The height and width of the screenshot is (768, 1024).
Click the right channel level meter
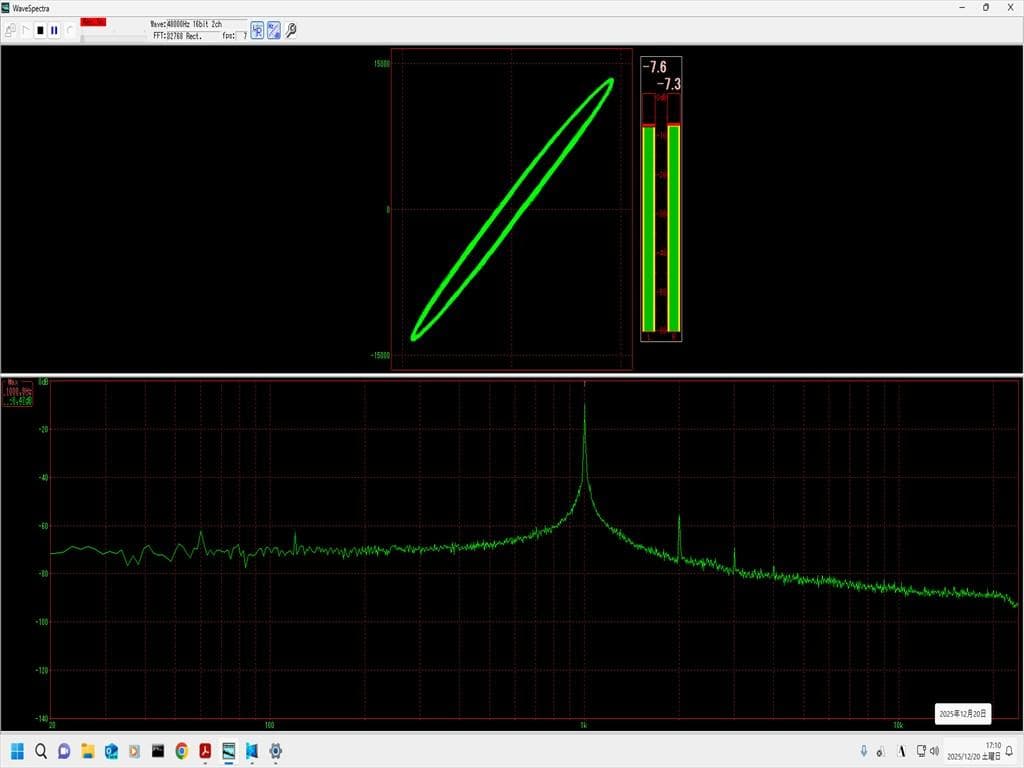[674, 228]
